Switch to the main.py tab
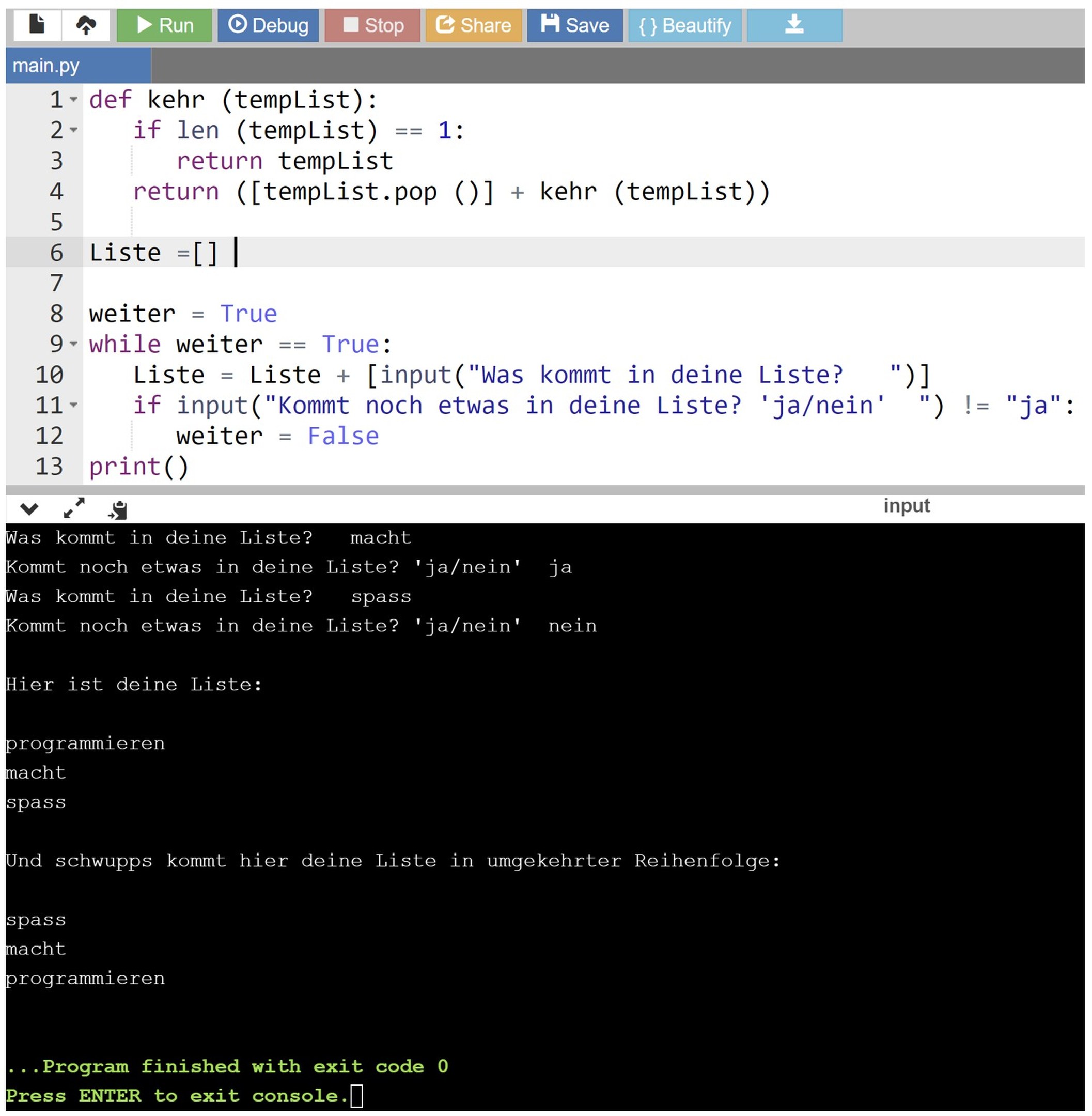Image resolution: width=1092 pixels, height=1116 pixels. [x=78, y=66]
